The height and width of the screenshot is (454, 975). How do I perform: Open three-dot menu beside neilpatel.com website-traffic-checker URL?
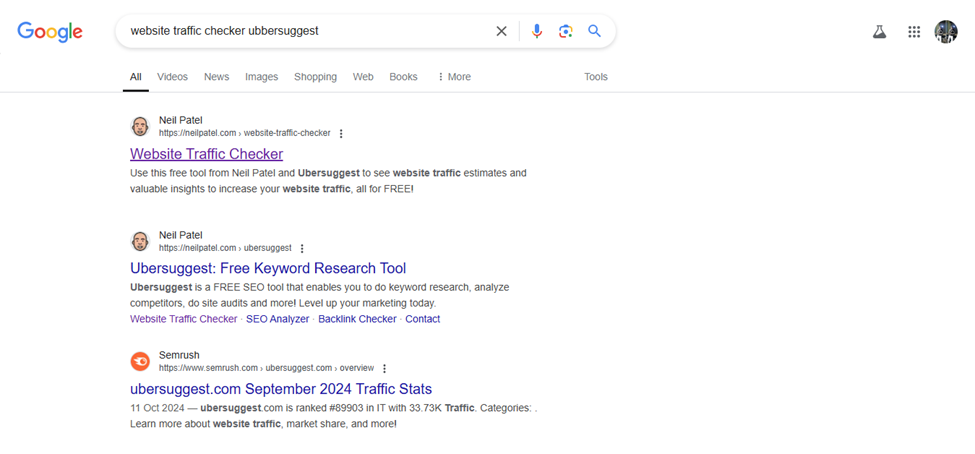(341, 133)
